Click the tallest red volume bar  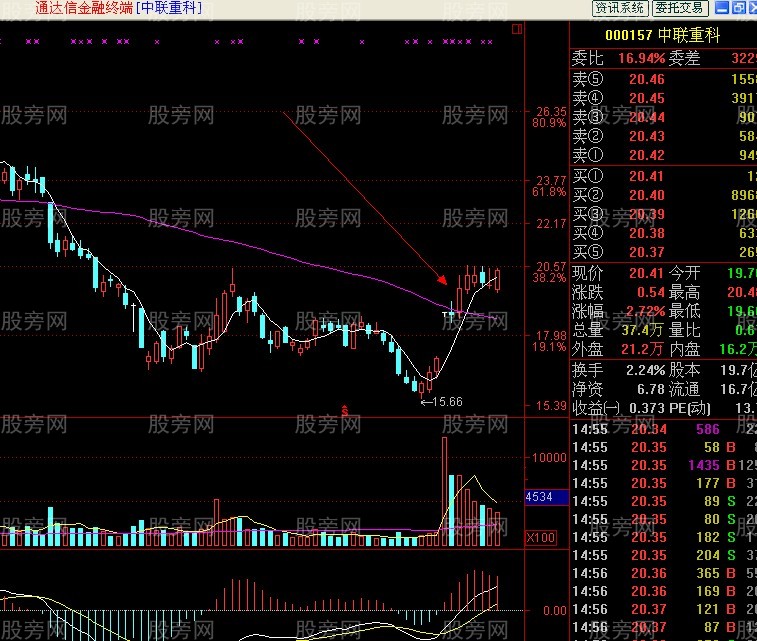click(x=444, y=491)
